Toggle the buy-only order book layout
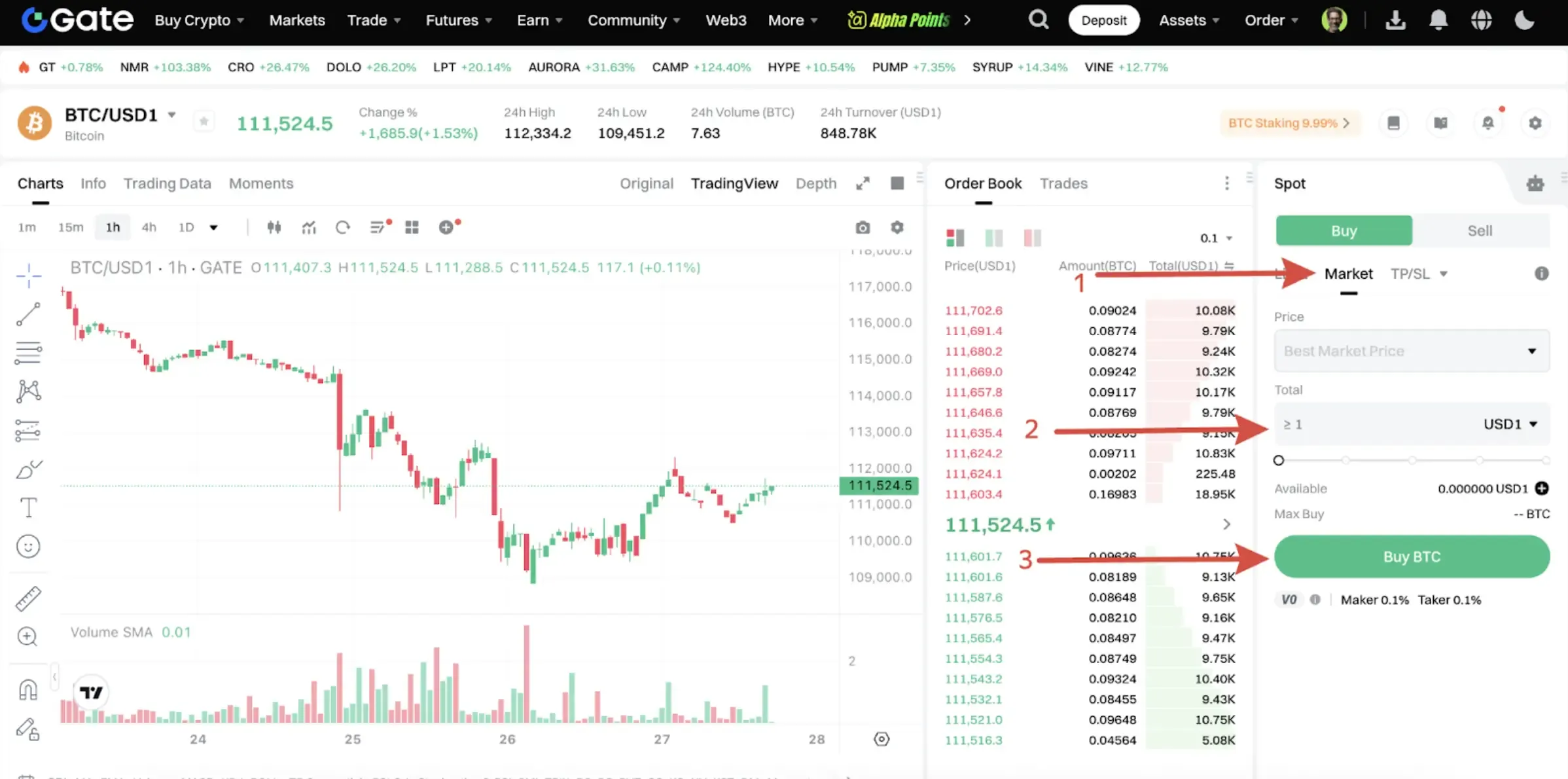This screenshot has width=1568, height=779. tap(994, 237)
